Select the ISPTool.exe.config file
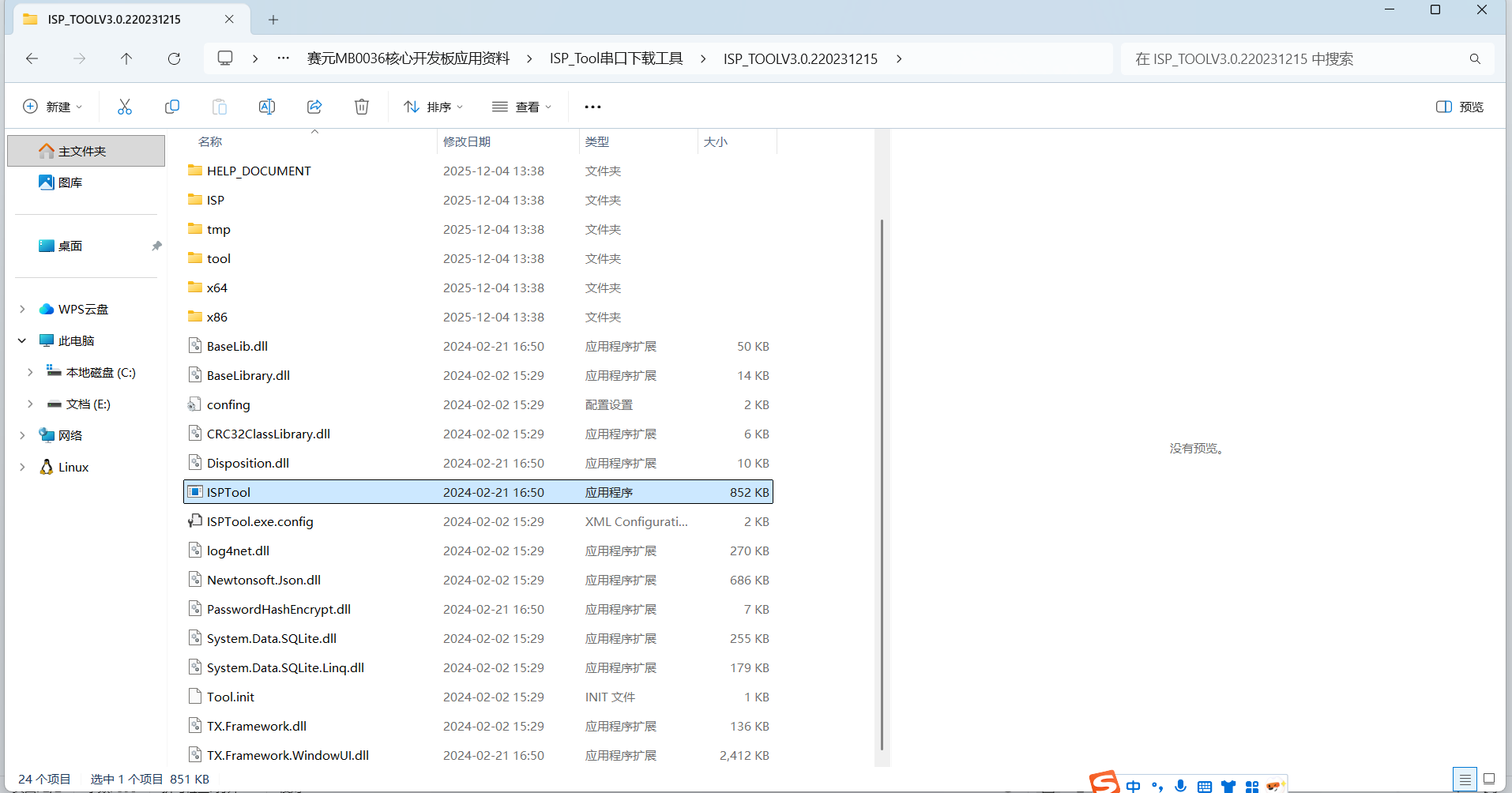 coord(478,521)
